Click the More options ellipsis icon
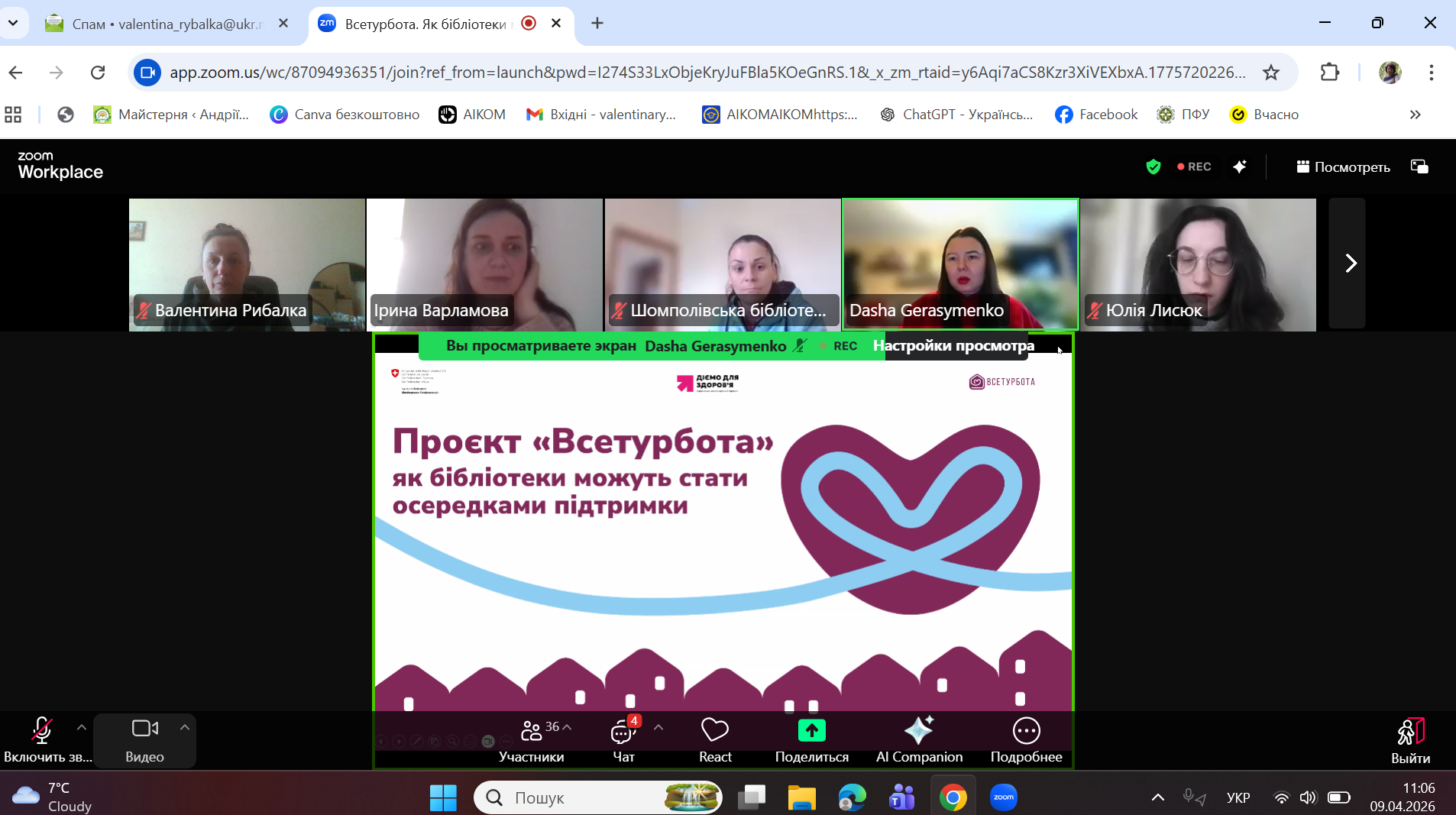This screenshot has height=815, width=1456. tap(1026, 731)
